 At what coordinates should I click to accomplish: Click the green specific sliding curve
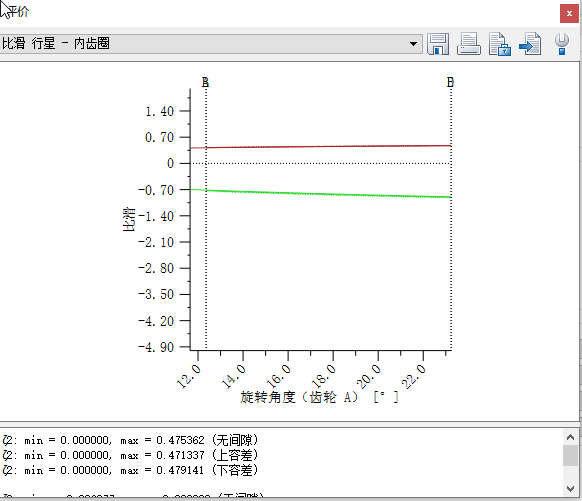(321, 193)
